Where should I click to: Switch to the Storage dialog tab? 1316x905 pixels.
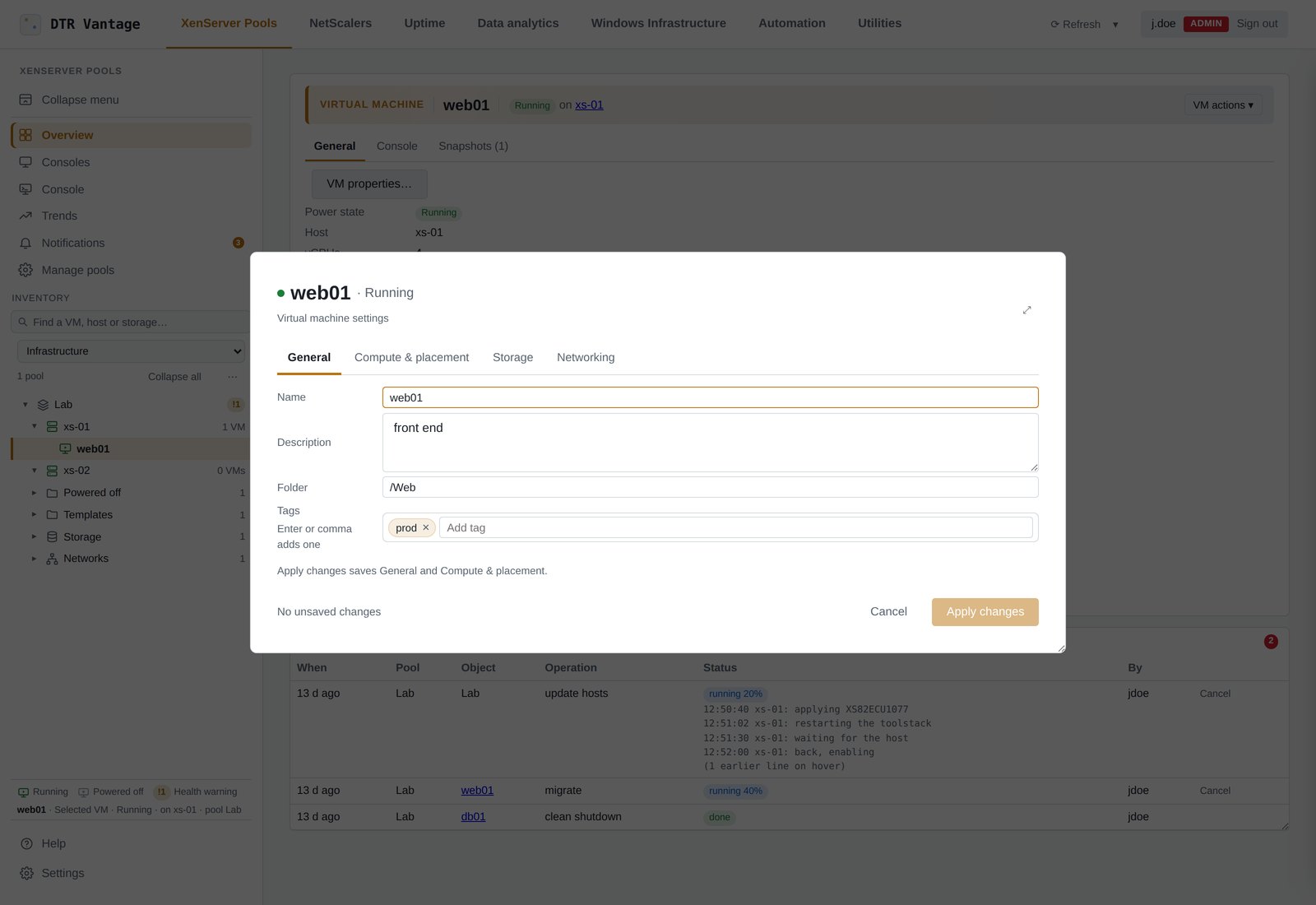click(x=512, y=357)
